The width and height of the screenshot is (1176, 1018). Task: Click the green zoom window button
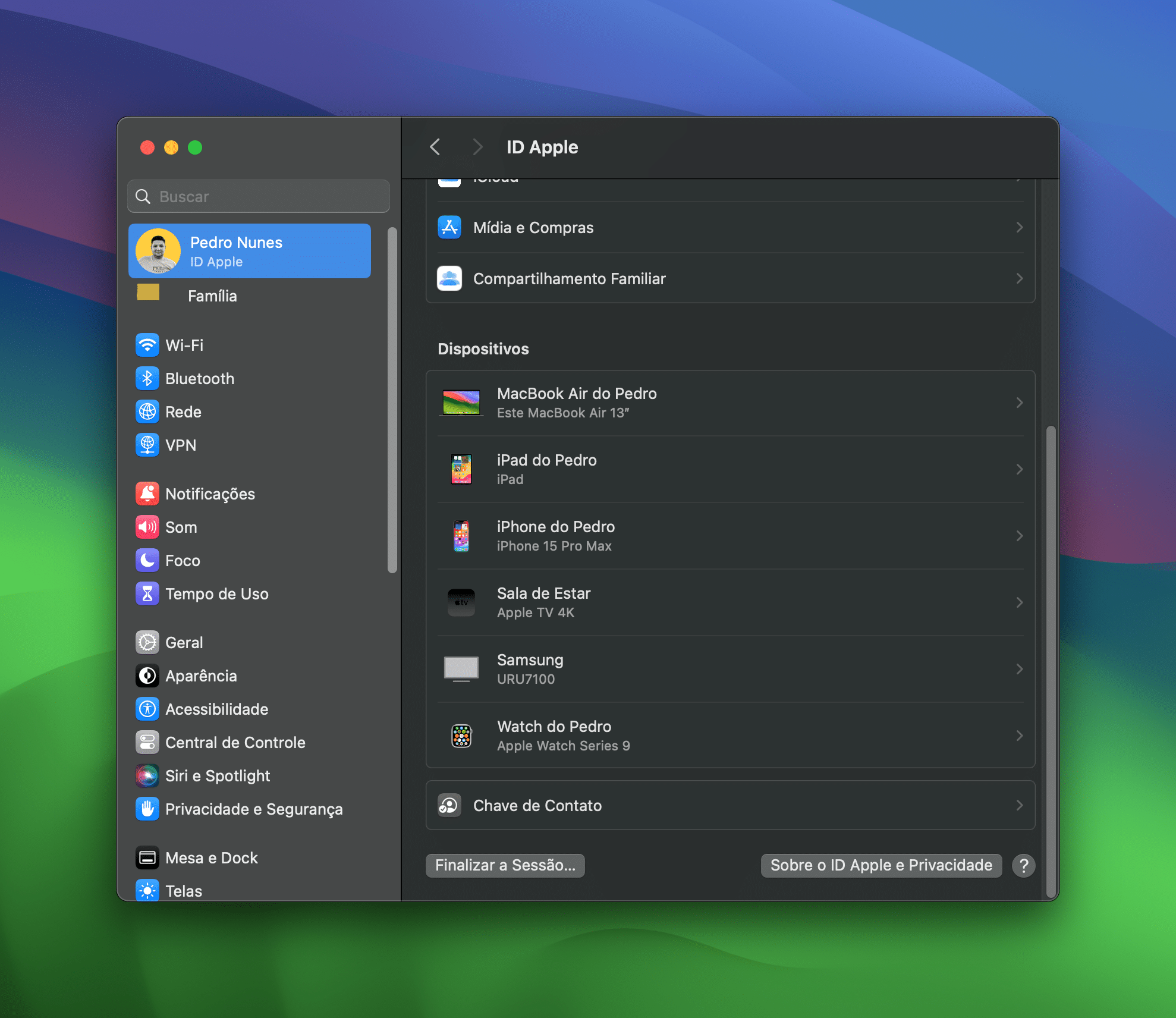(x=195, y=147)
